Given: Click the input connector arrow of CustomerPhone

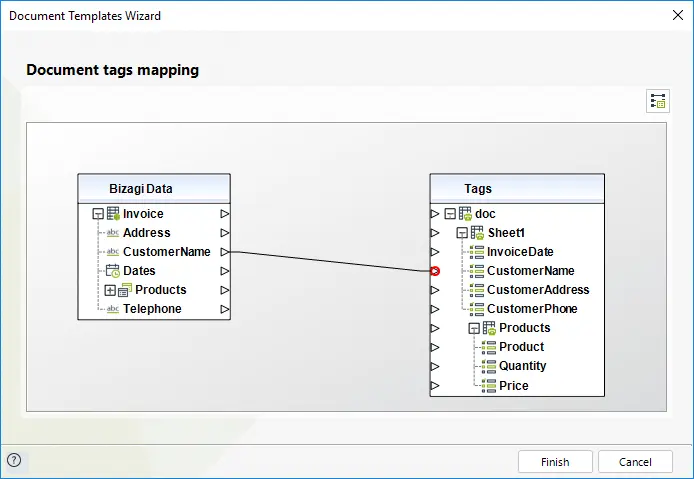Looking at the screenshot, I should (x=435, y=309).
